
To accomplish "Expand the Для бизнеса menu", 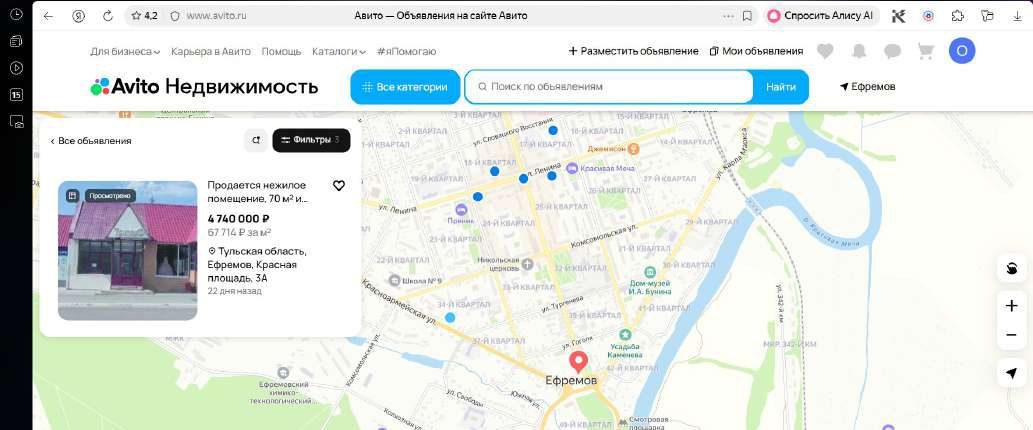I will [125, 51].
